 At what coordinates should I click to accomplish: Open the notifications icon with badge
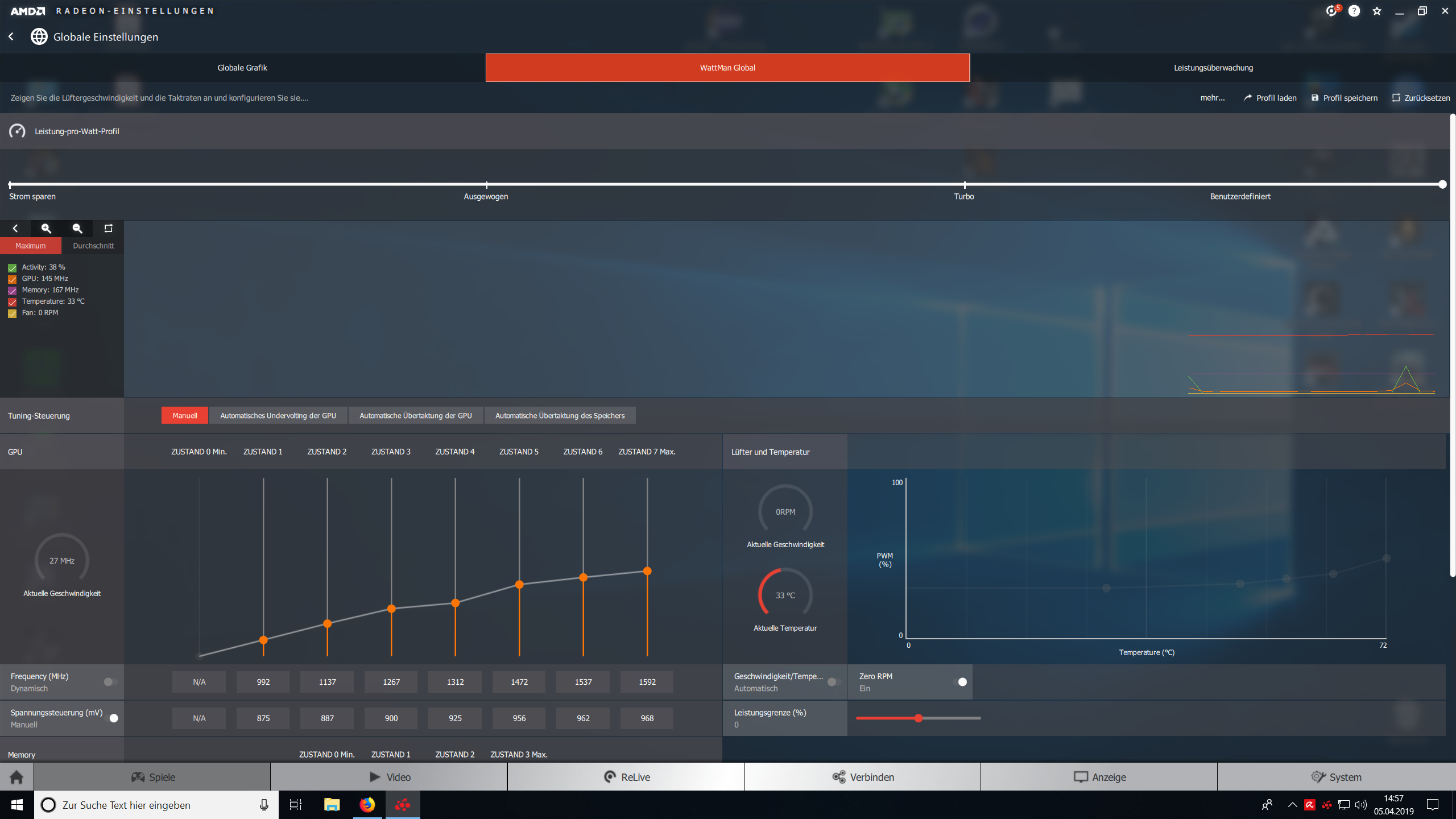1332,11
